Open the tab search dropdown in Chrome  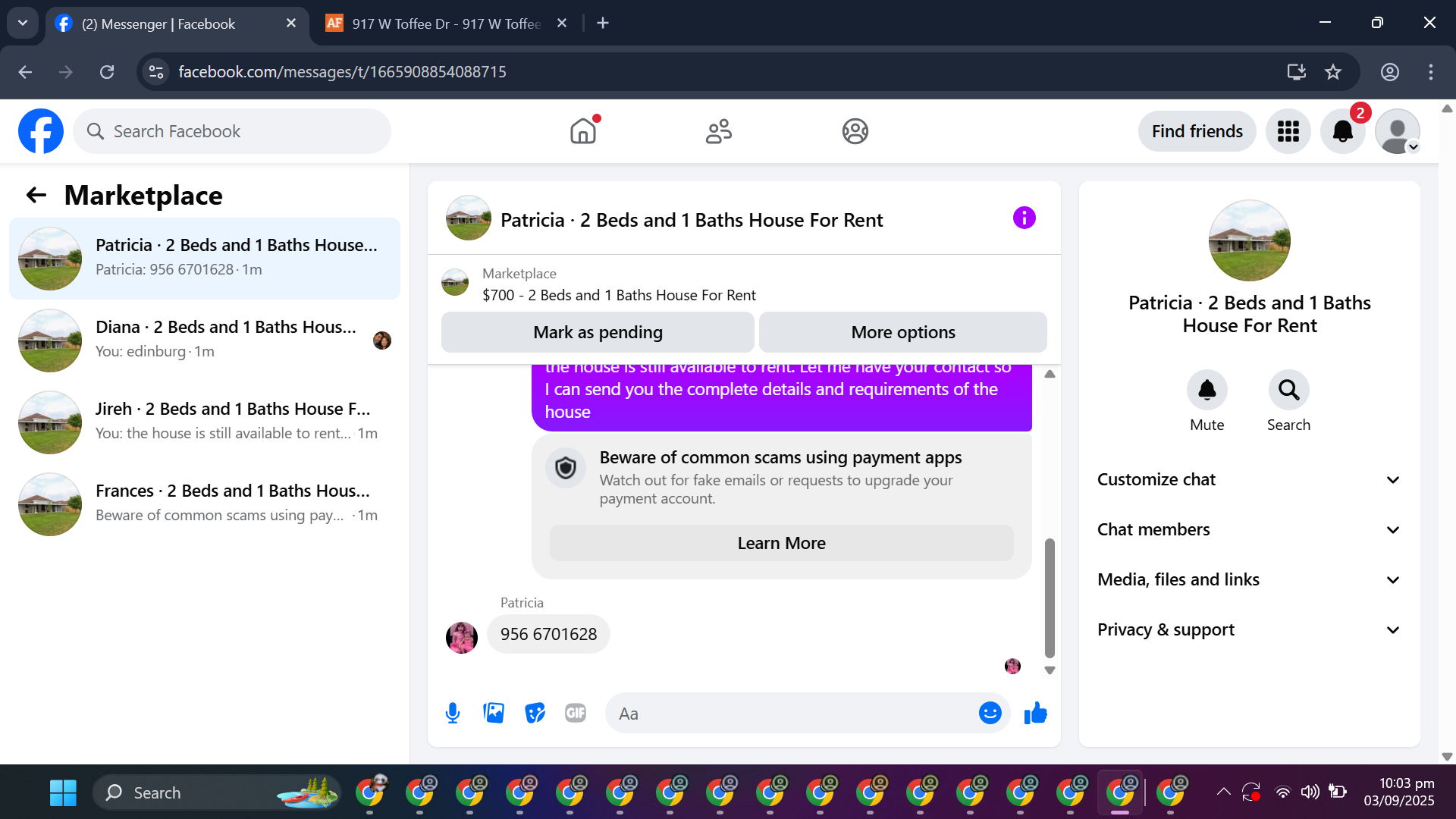click(x=23, y=23)
